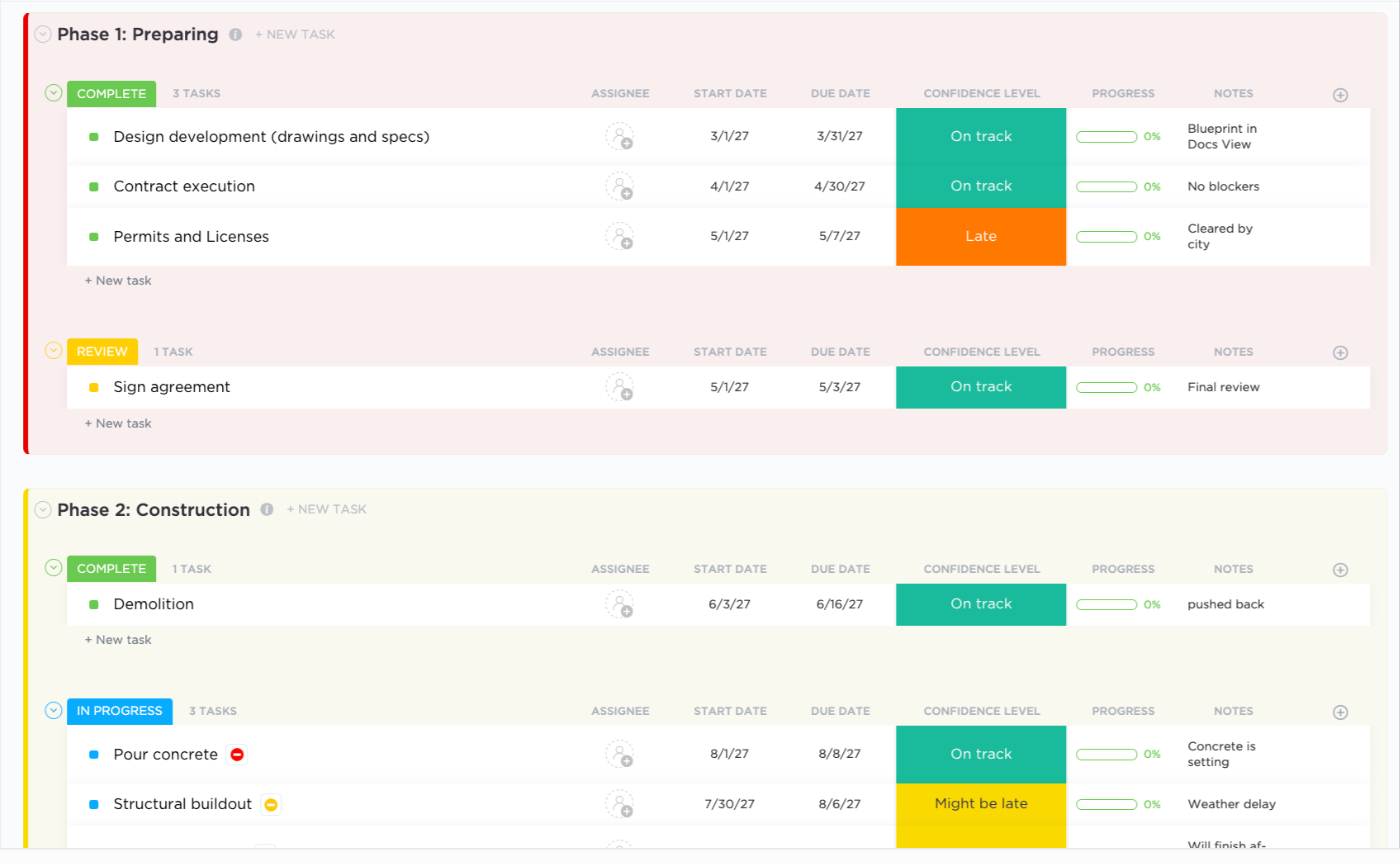Open info tooltip for Phase 2: Construction
The image size is (1400, 864).
[266, 510]
